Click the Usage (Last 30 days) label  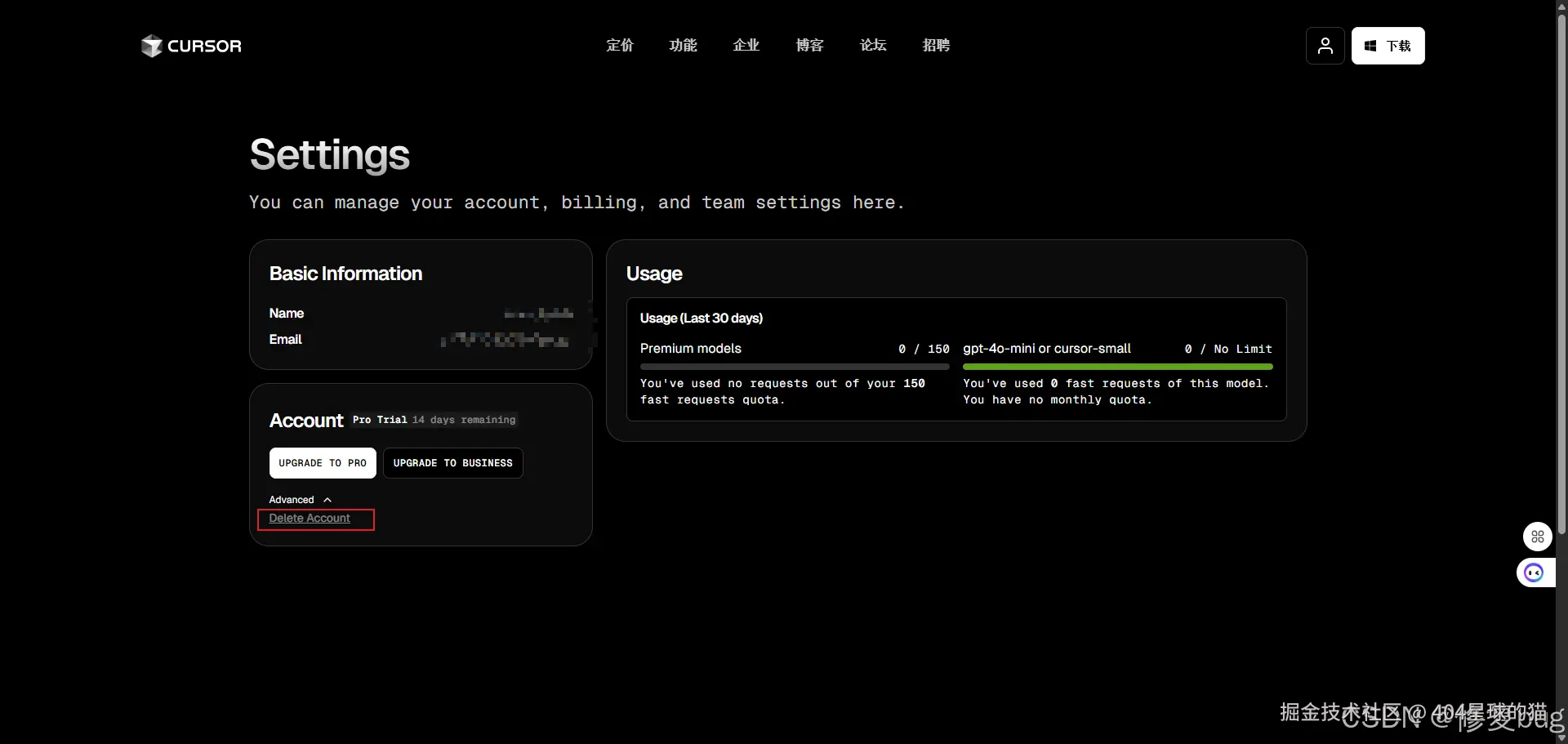702,319
